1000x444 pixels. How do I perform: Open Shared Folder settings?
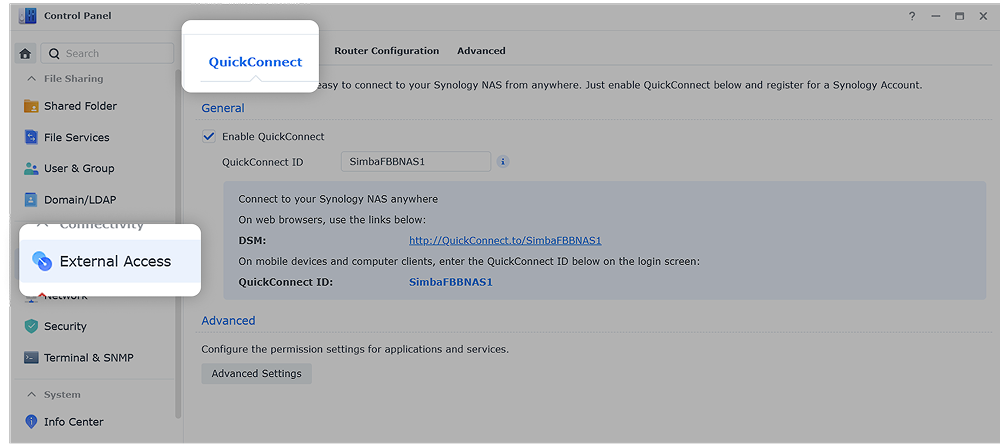[80, 106]
